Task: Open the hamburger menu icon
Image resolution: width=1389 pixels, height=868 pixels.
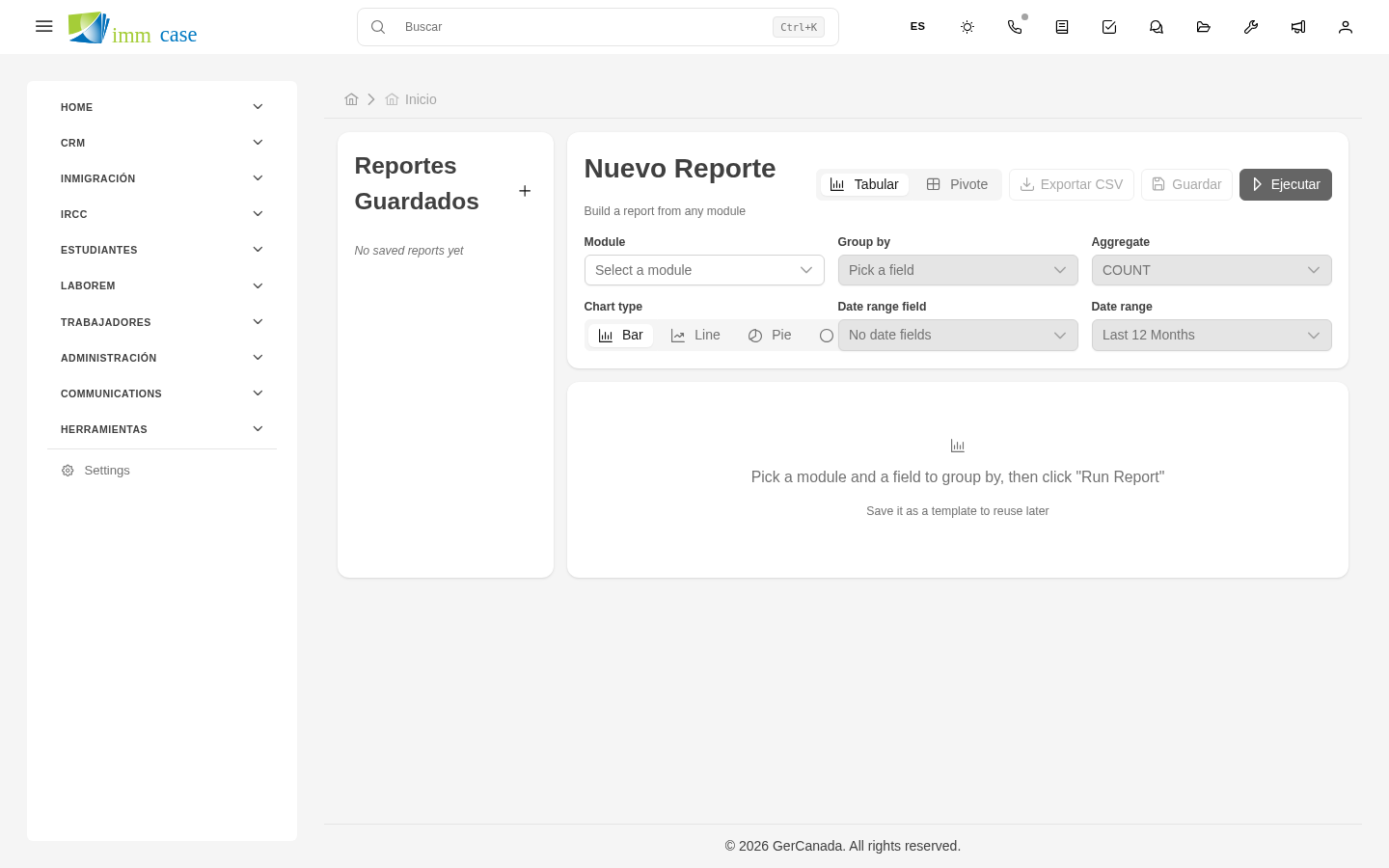Action: 43,27
